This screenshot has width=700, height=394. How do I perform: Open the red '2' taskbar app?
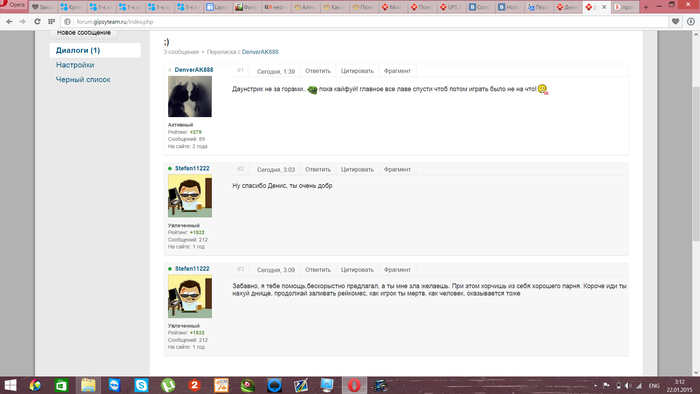click(194, 385)
